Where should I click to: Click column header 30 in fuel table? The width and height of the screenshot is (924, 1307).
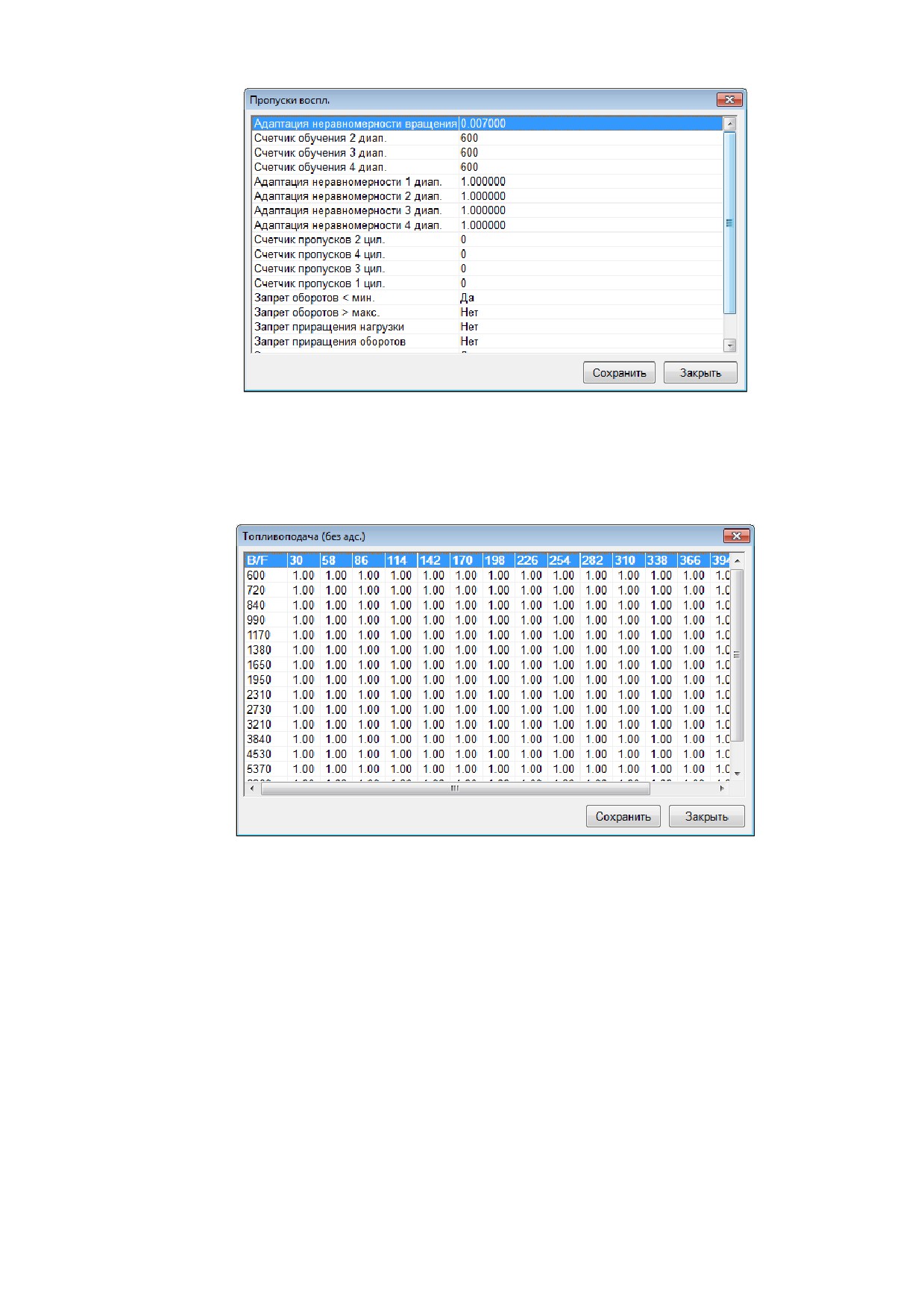(304, 560)
